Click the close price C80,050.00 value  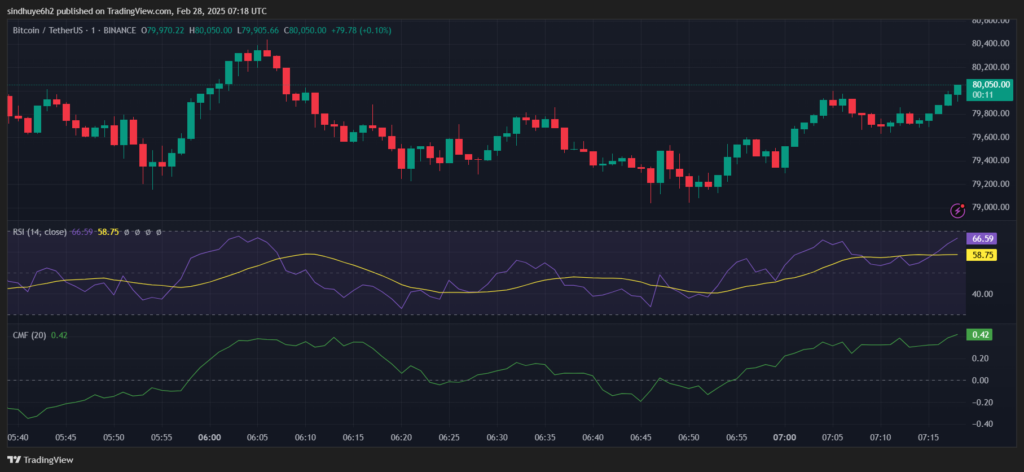point(307,31)
